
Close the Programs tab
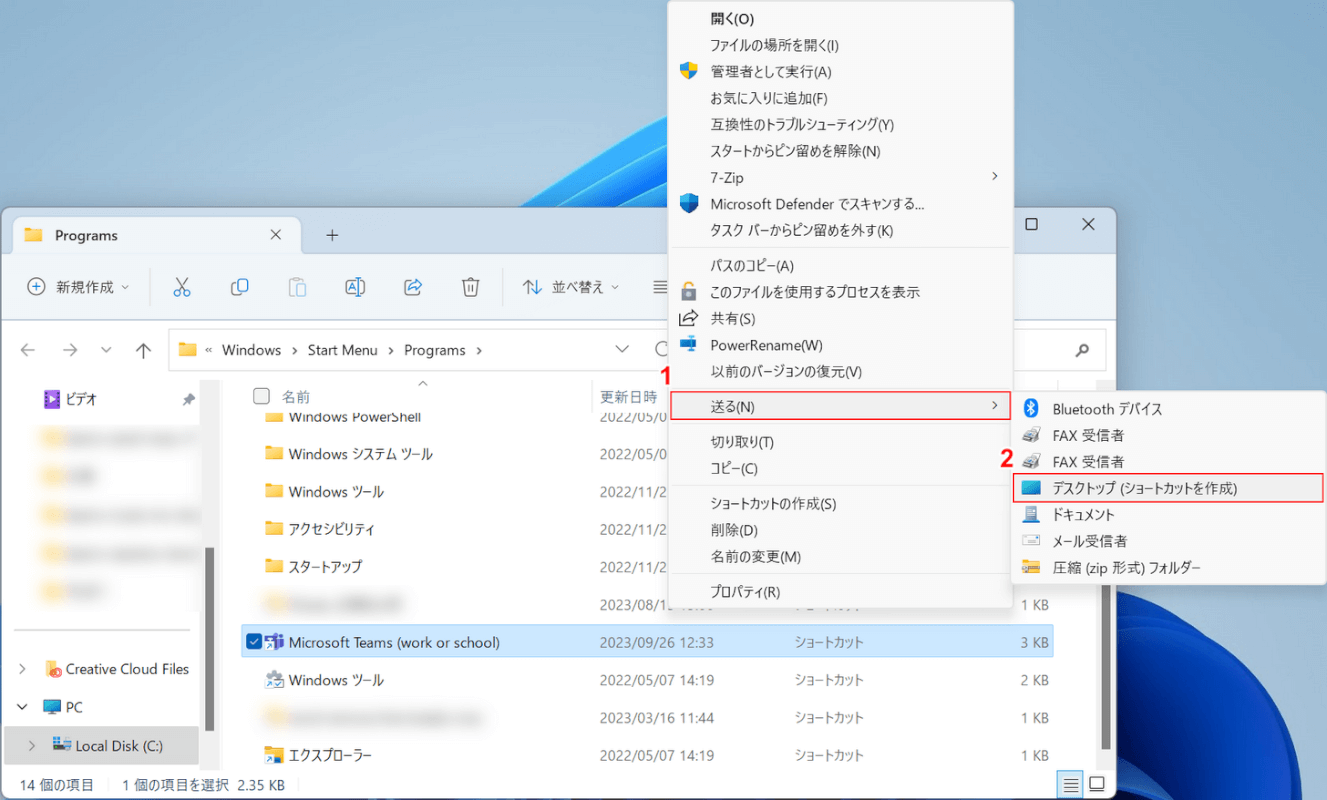[x=276, y=235]
